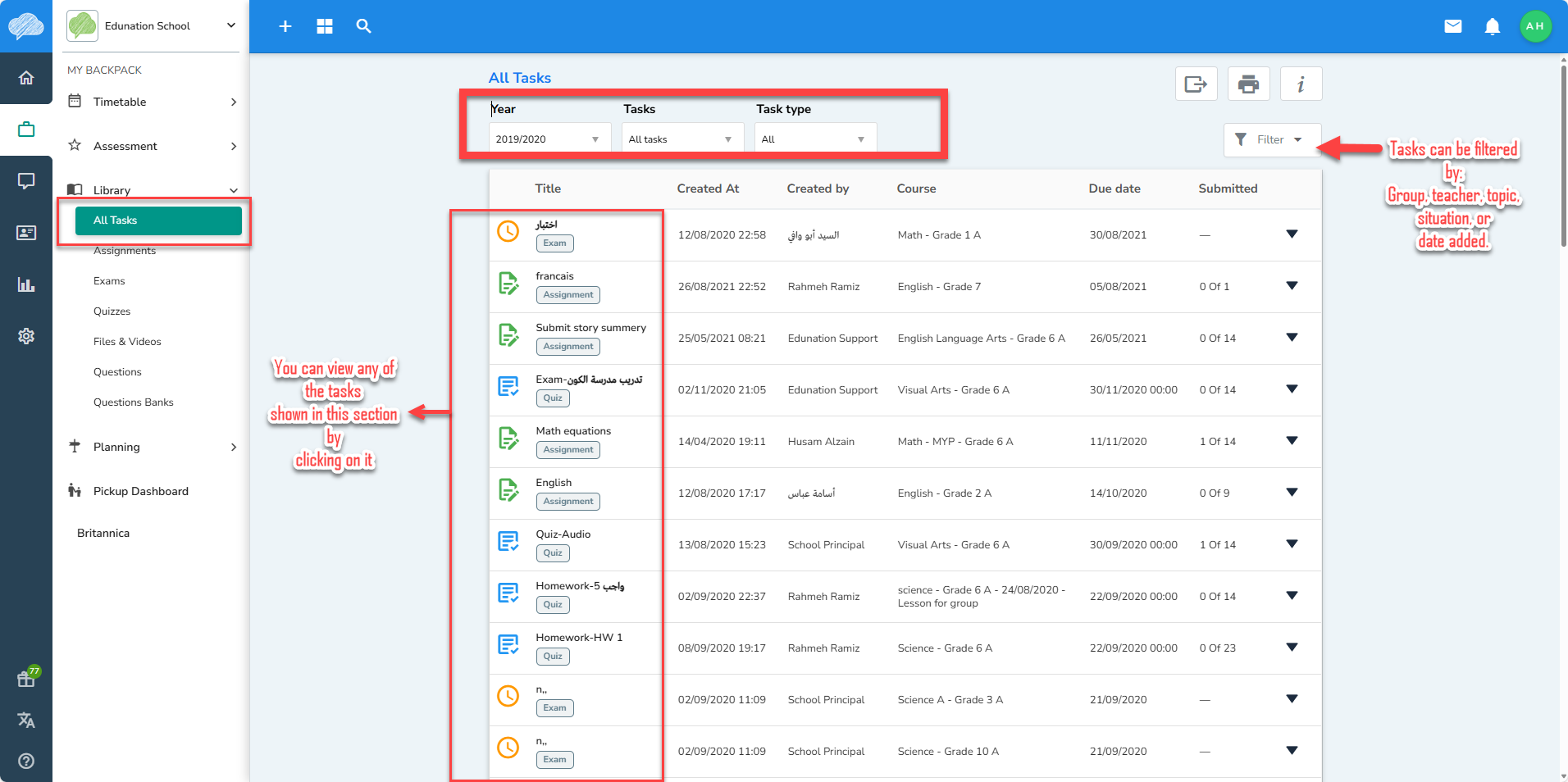Open Files & Videos menu item

127,342
